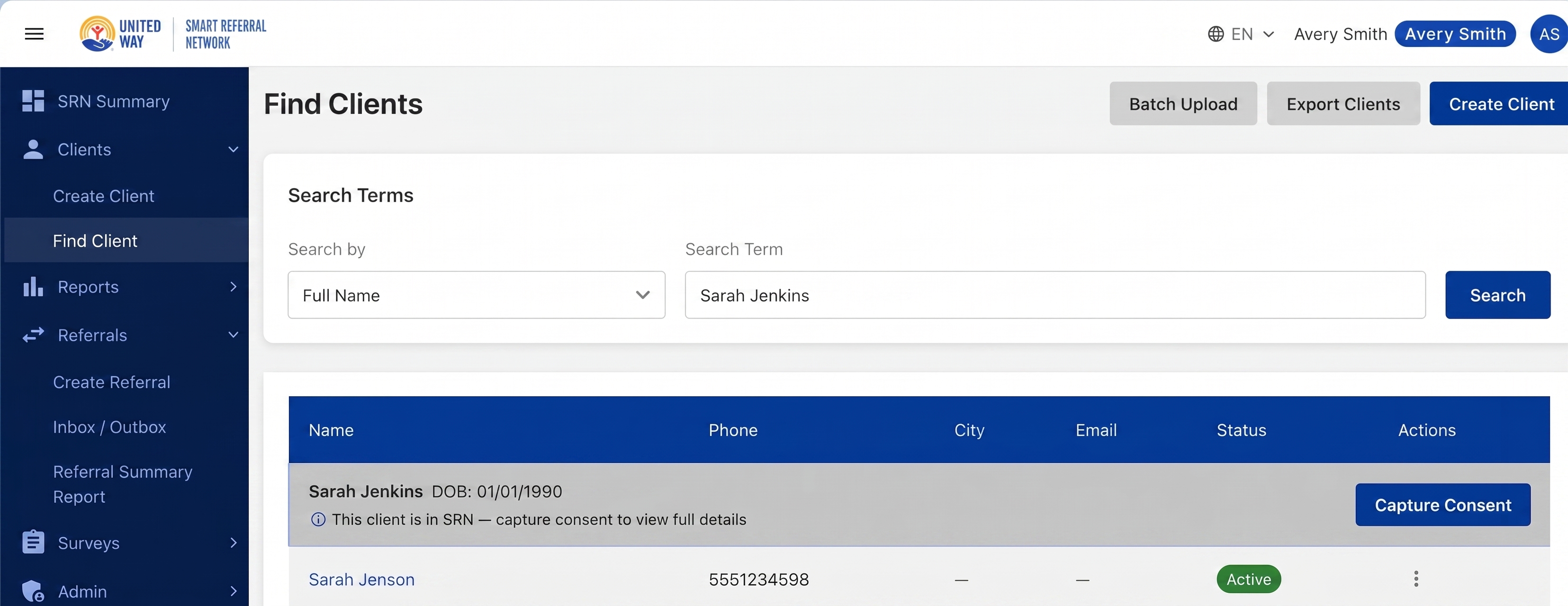1568x606 pixels.
Task: Open the EN language dropdown
Action: tap(1241, 34)
